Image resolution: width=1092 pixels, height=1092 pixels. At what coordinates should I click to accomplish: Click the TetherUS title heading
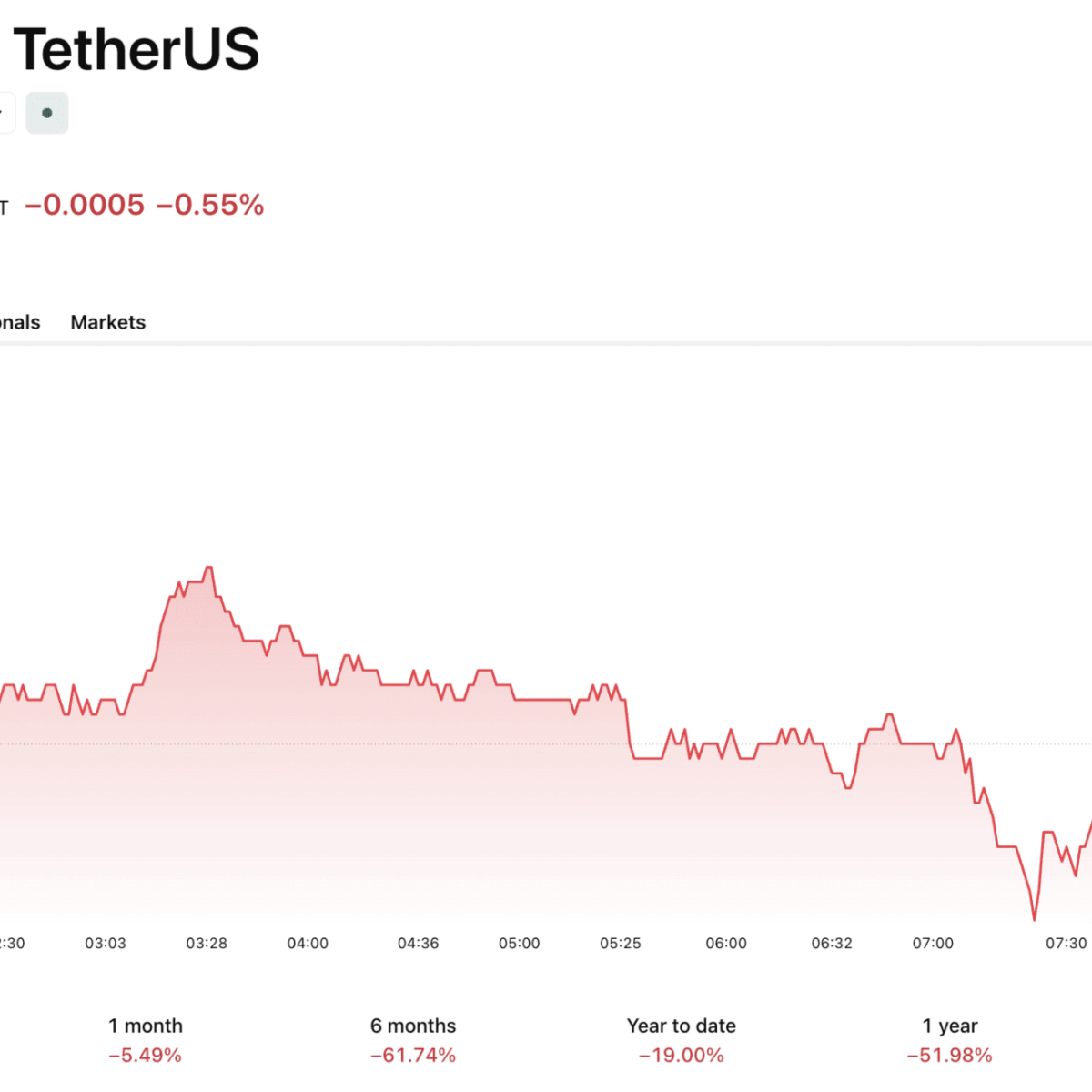pyautogui.click(x=136, y=49)
